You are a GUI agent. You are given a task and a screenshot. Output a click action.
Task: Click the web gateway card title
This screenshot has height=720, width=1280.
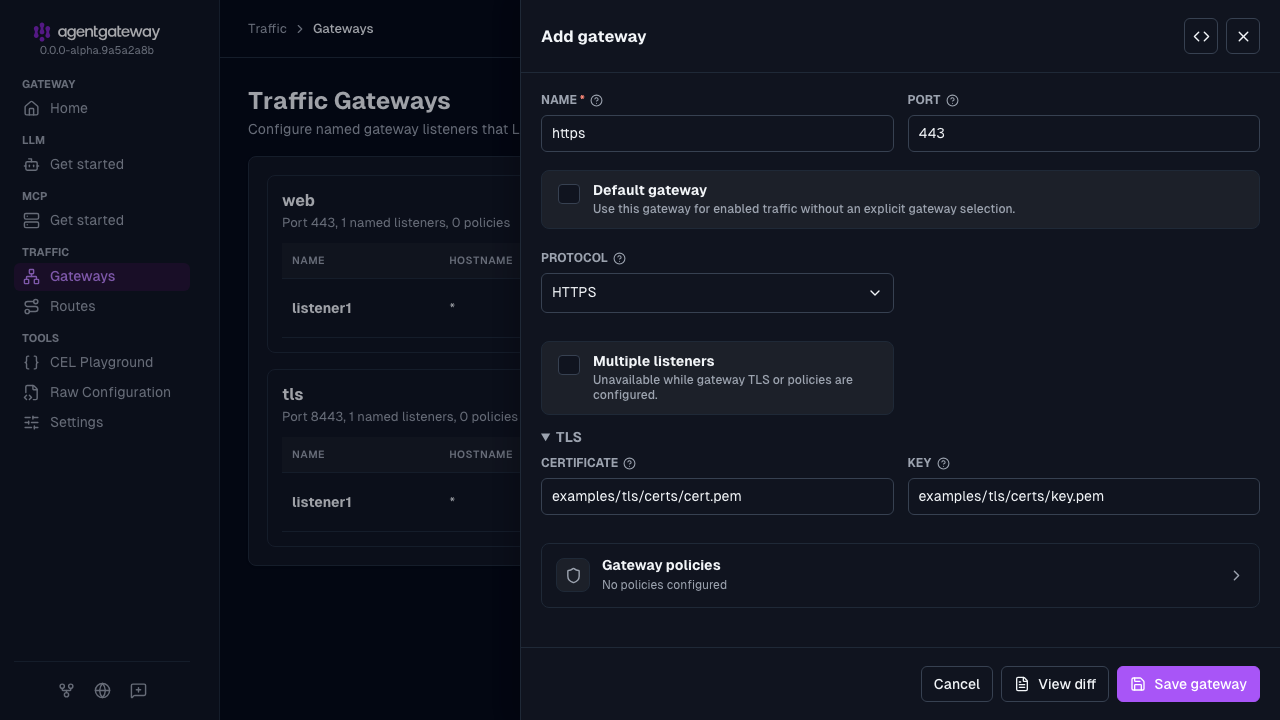tap(298, 200)
